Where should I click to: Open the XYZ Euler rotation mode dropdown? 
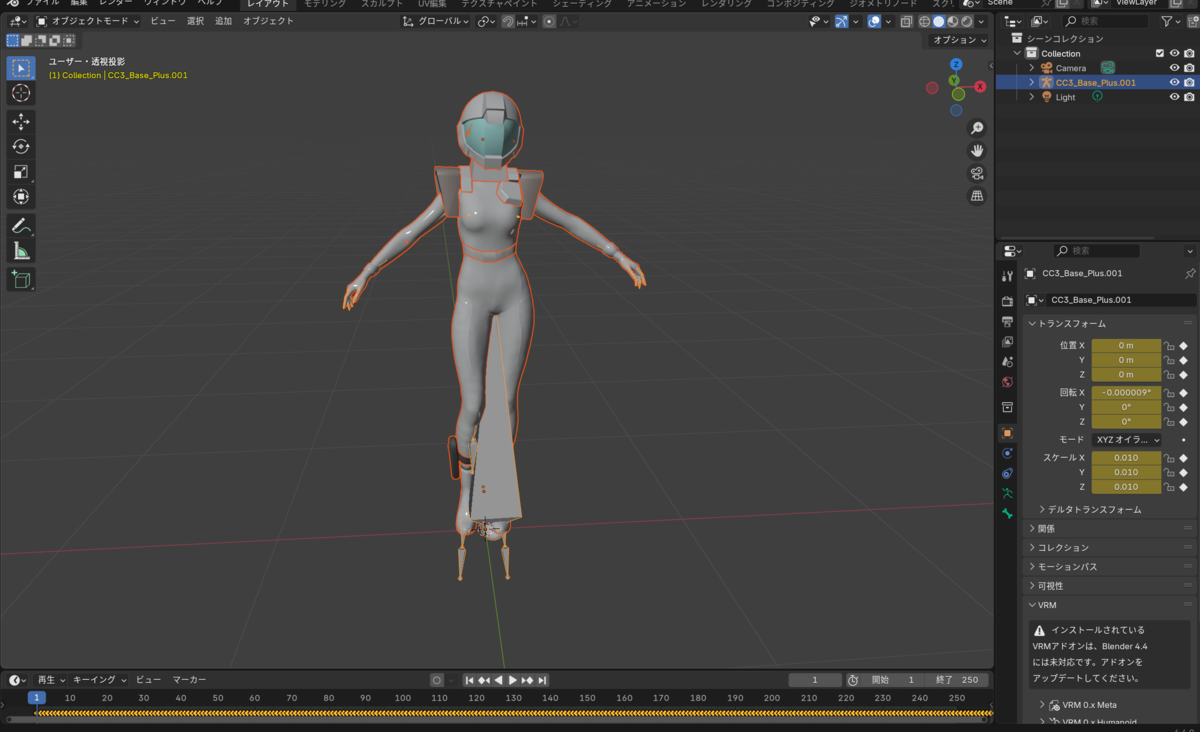(x=1127, y=440)
